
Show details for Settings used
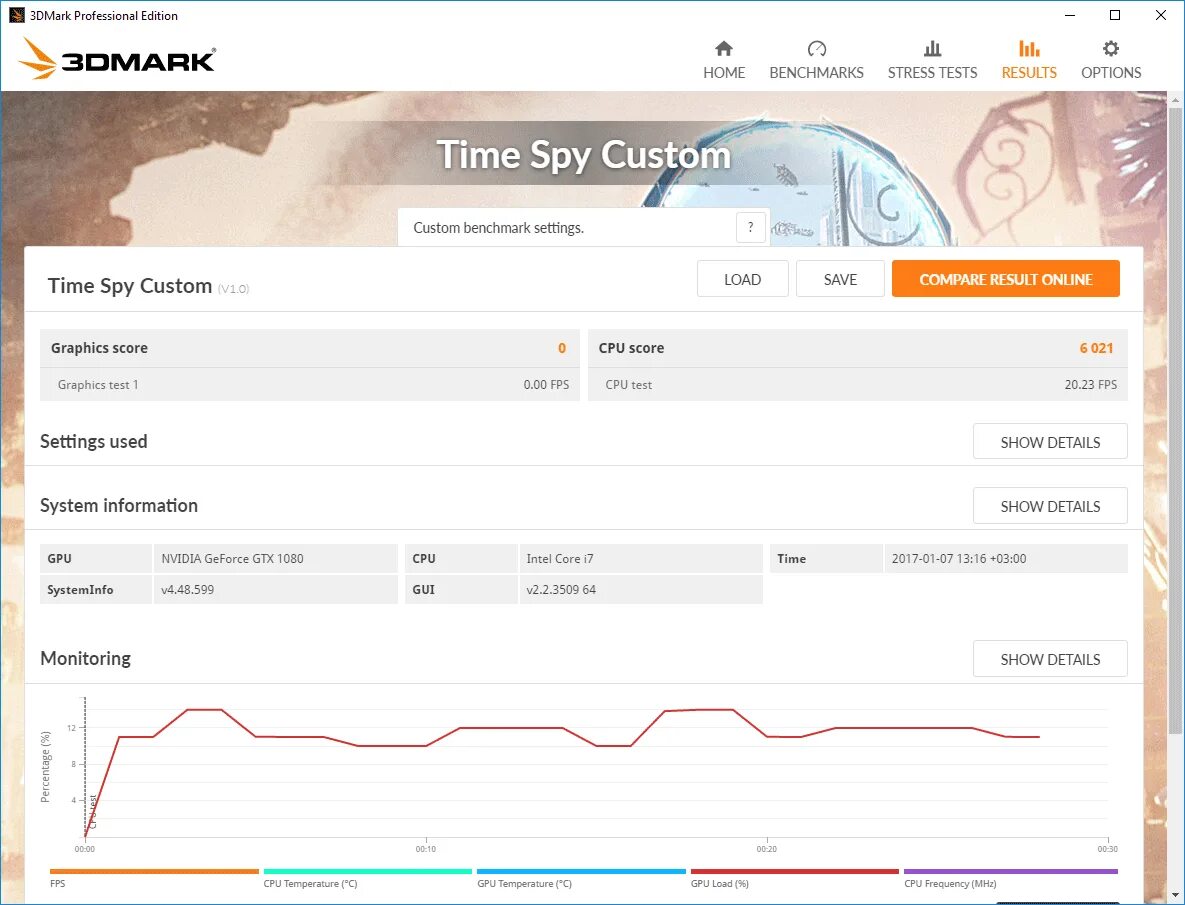(x=1050, y=442)
